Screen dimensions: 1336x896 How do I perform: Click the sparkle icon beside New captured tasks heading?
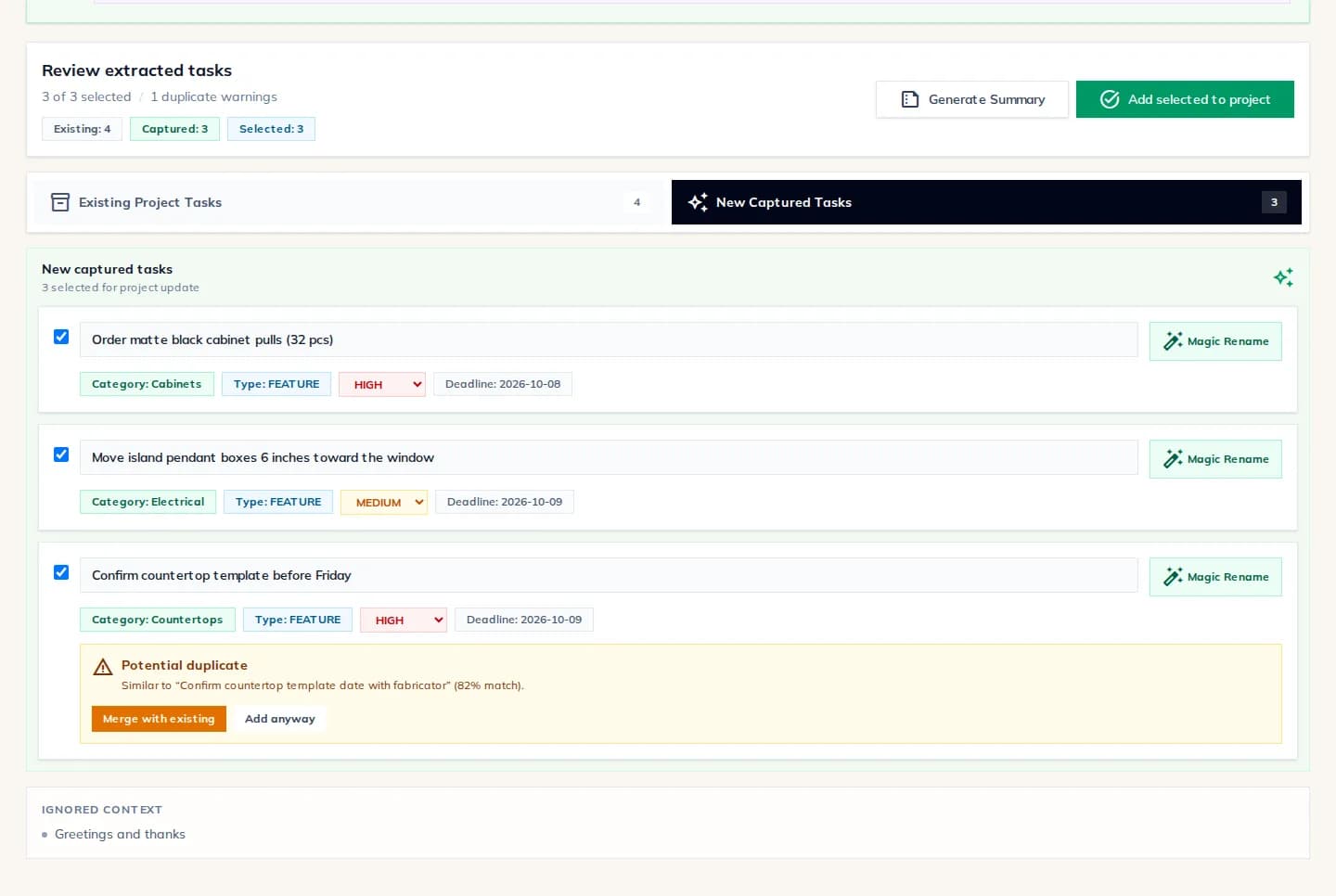pos(1283,277)
